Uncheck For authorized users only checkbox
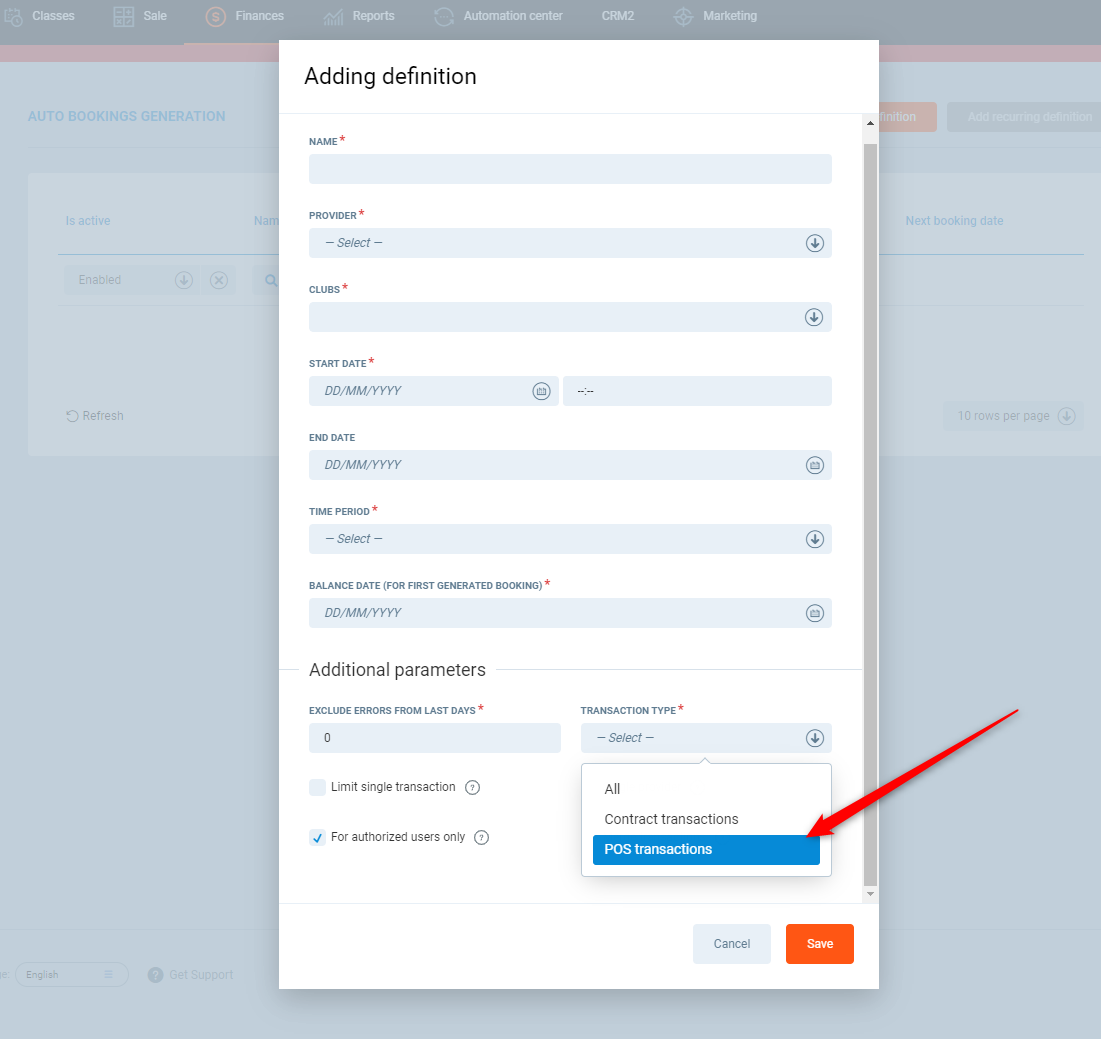This screenshot has width=1101, height=1039. click(318, 838)
